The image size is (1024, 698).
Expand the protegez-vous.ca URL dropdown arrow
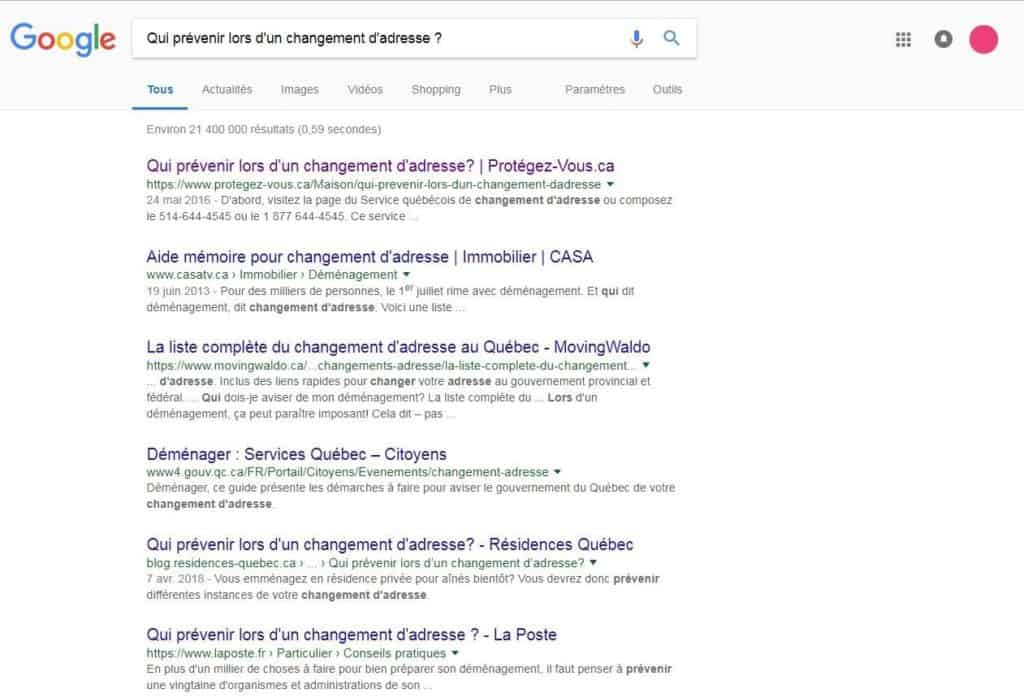[x=610, y=185]
